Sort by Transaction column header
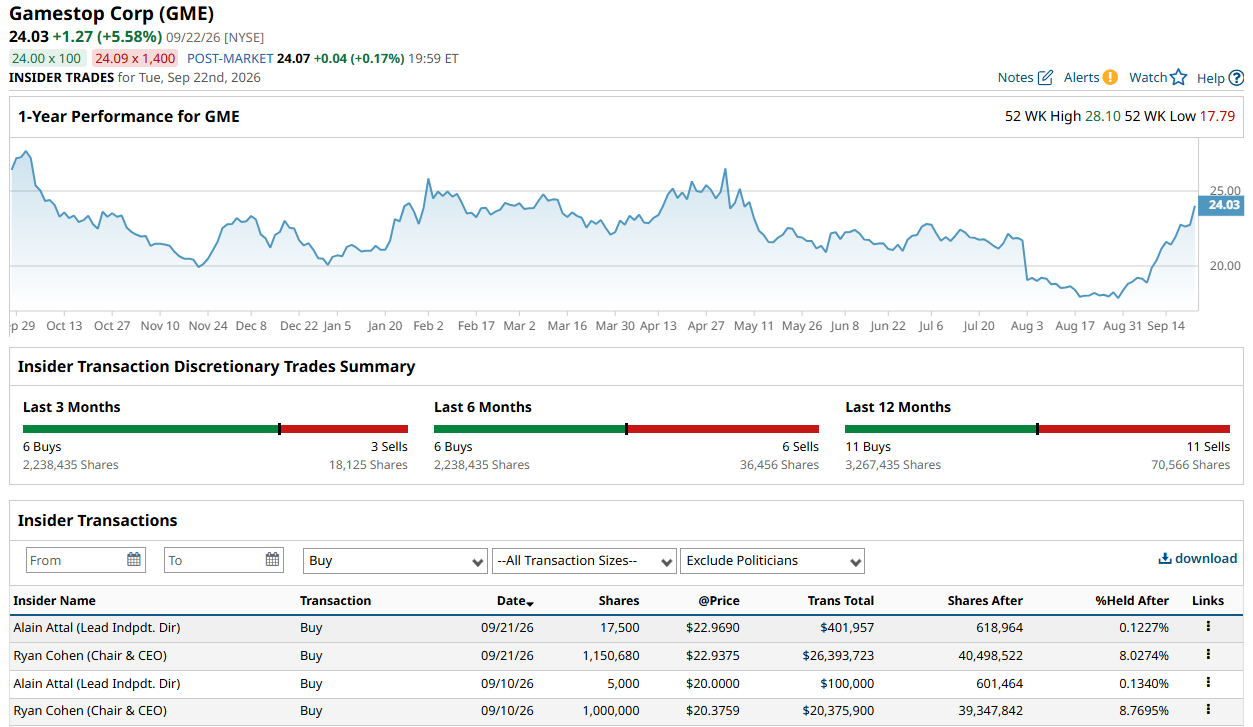 [335, 601]
